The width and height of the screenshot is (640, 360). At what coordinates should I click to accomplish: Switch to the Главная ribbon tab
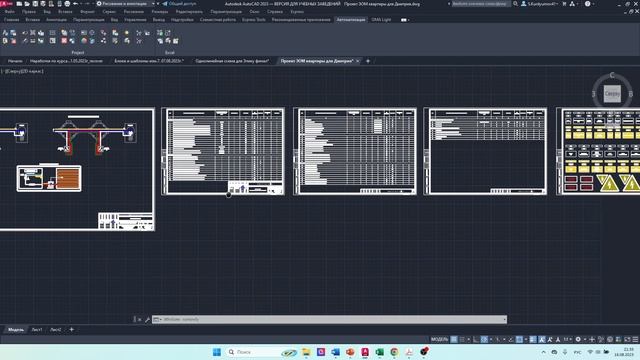[11, 20]
